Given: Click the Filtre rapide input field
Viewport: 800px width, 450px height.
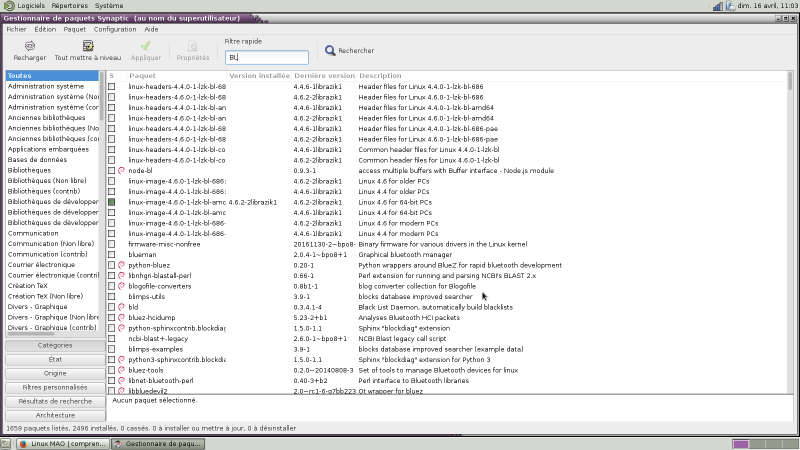Looking at the screenshot, I should (x=267, y=57).
